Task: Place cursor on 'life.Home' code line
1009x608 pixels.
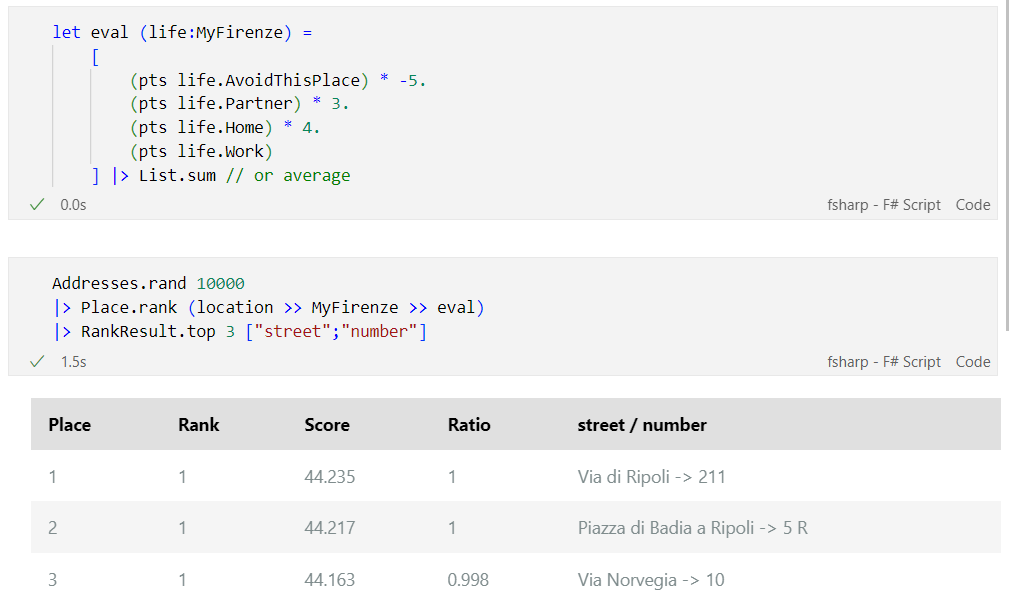Action: 225,127
